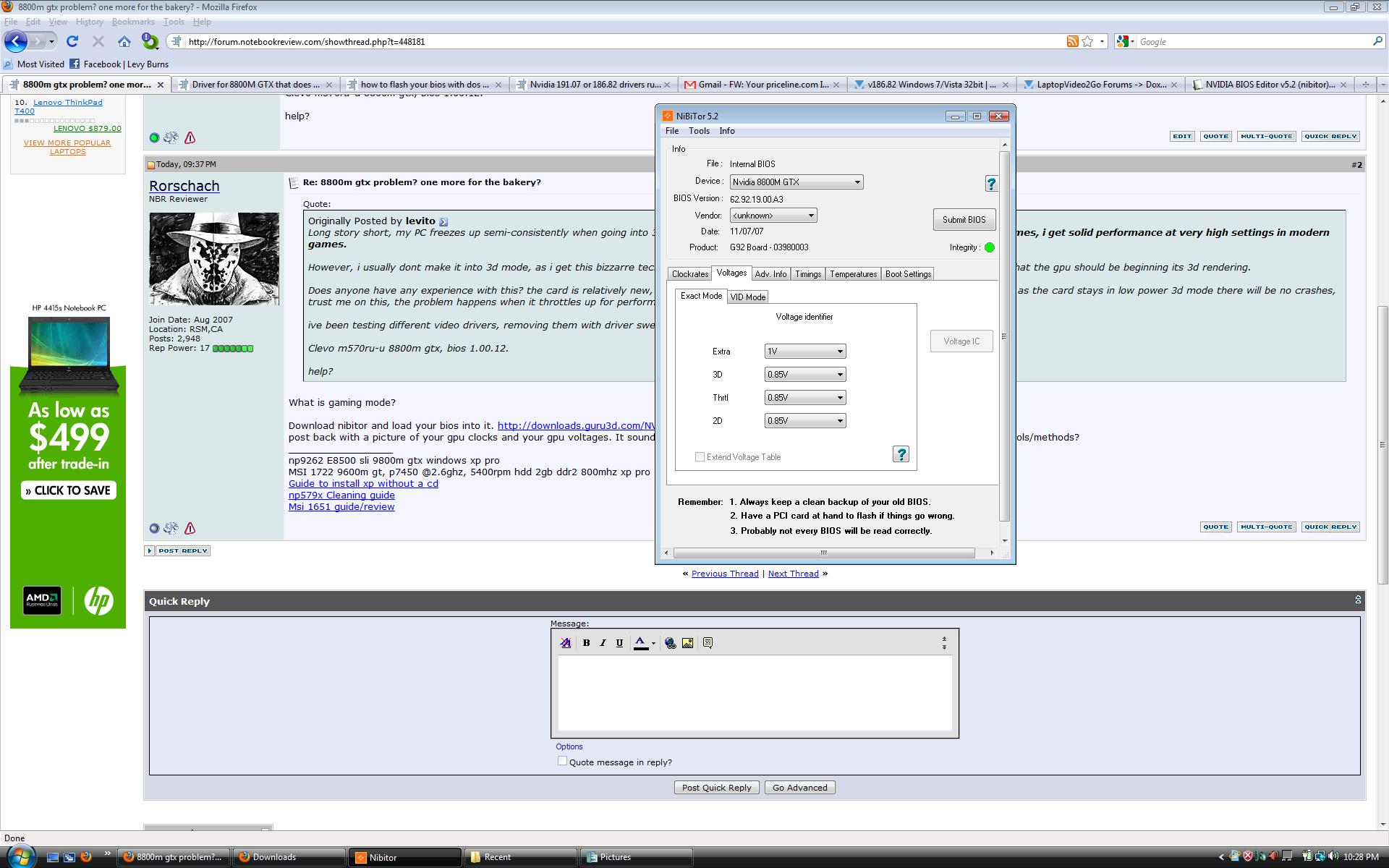1389x868 pixels.
Task: Open the Pictures taskbar window
Action: [x=637, y=857]
